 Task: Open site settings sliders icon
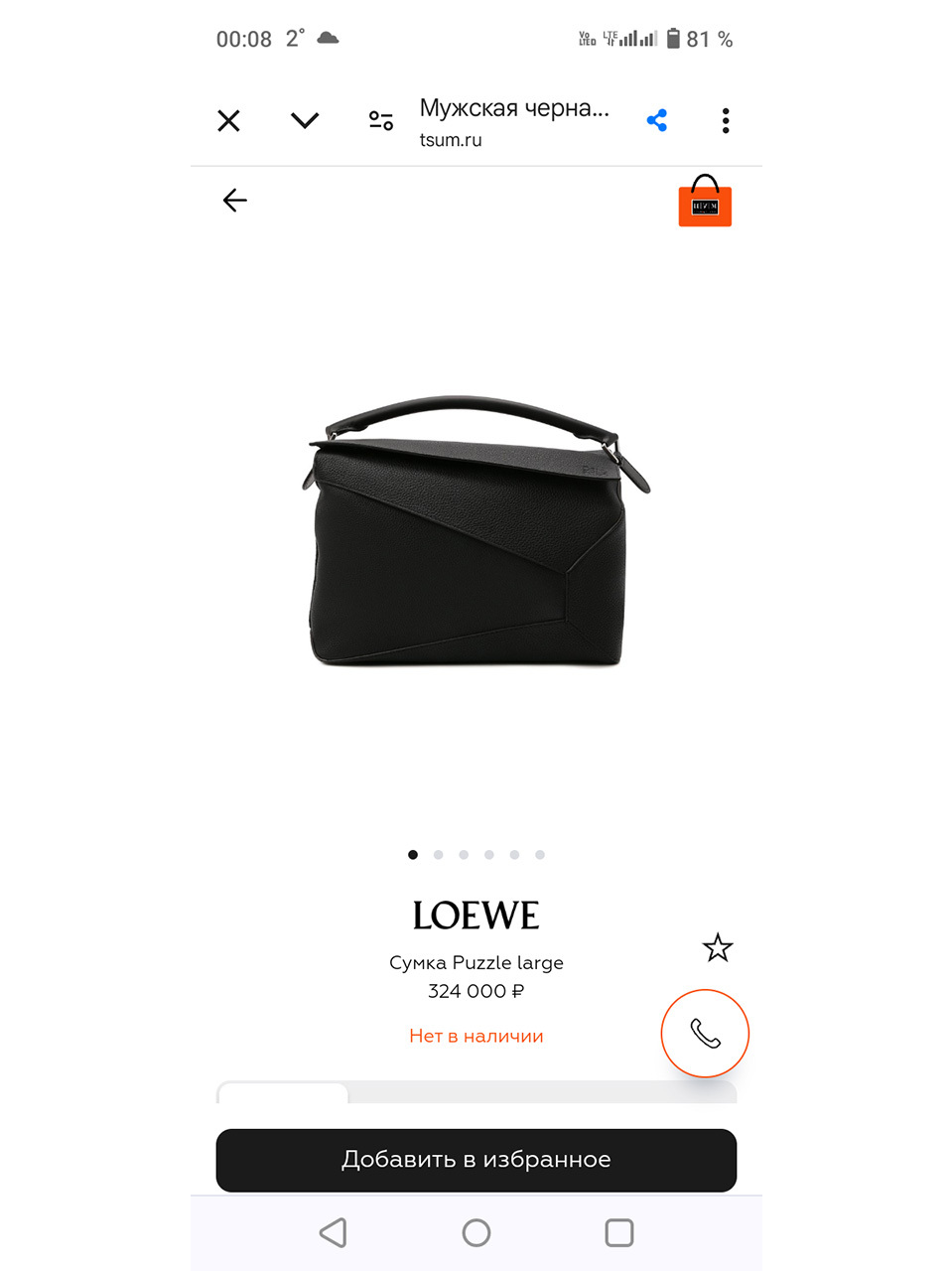[381, 121]
